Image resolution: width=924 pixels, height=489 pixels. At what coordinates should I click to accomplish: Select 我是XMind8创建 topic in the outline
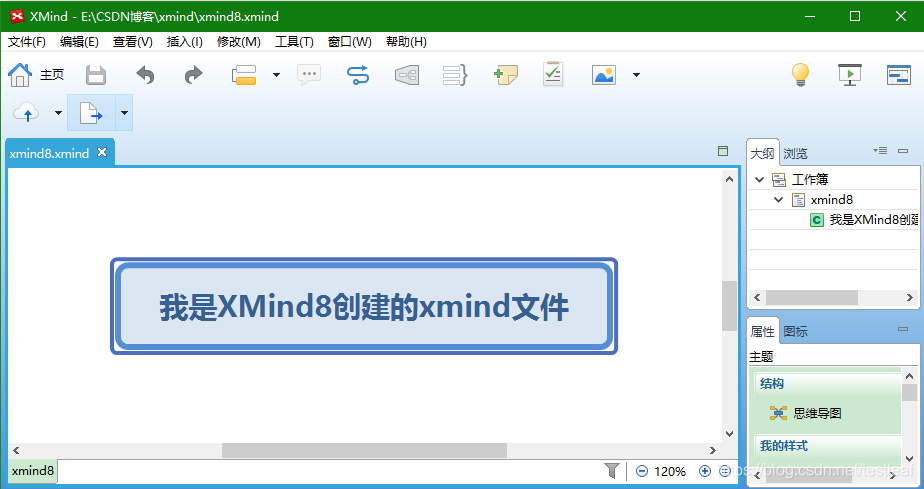(874, 220)
